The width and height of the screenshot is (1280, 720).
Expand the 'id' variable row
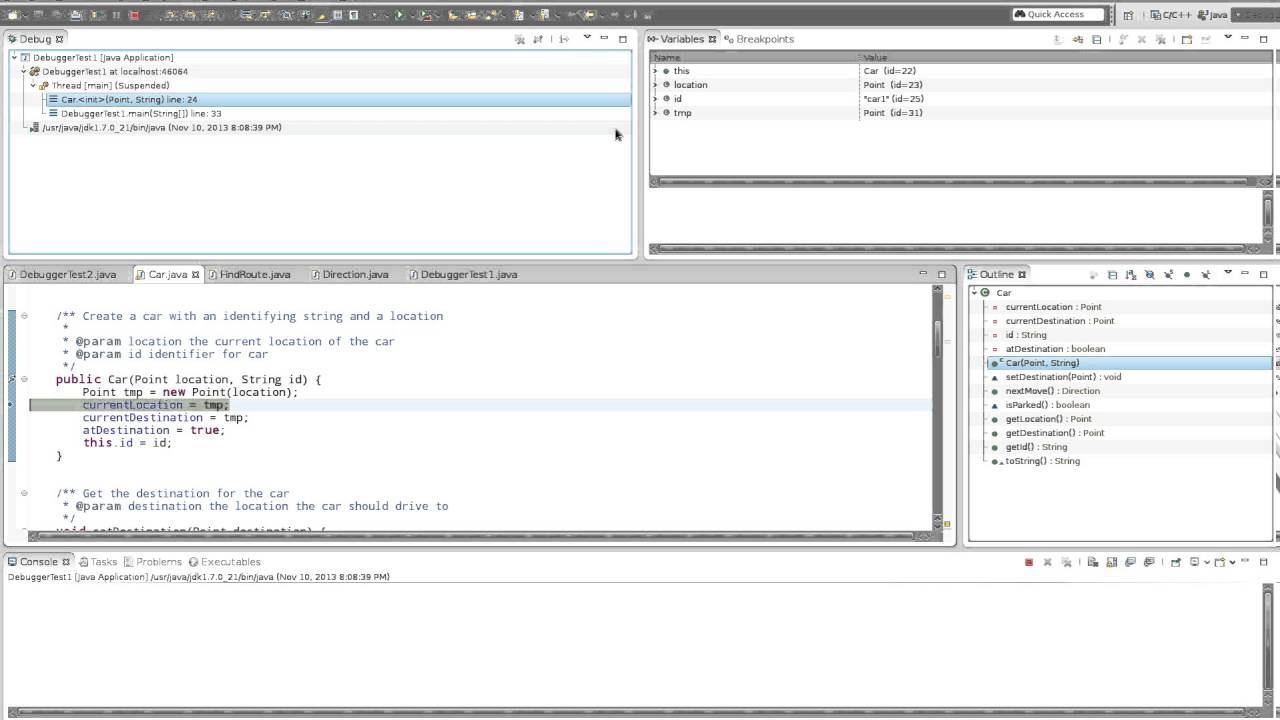pos(656,99)
